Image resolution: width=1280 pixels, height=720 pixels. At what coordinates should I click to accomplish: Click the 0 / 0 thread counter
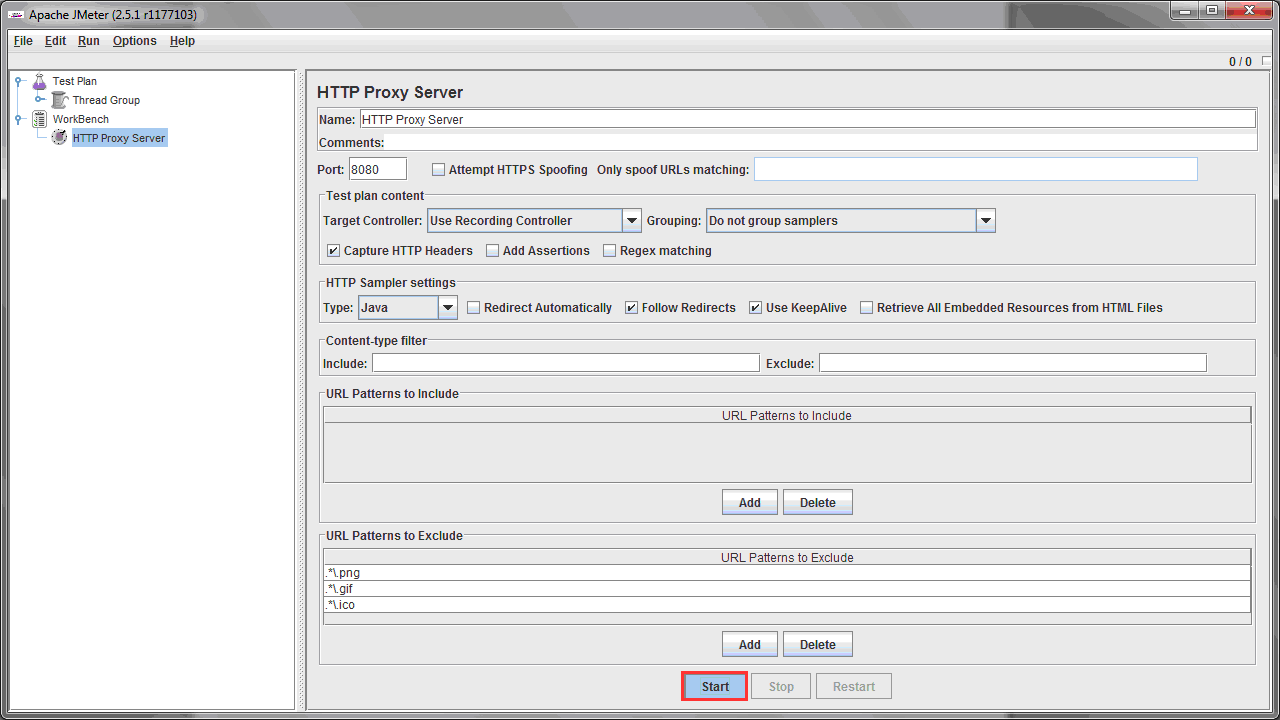[x=1240, y=62]
